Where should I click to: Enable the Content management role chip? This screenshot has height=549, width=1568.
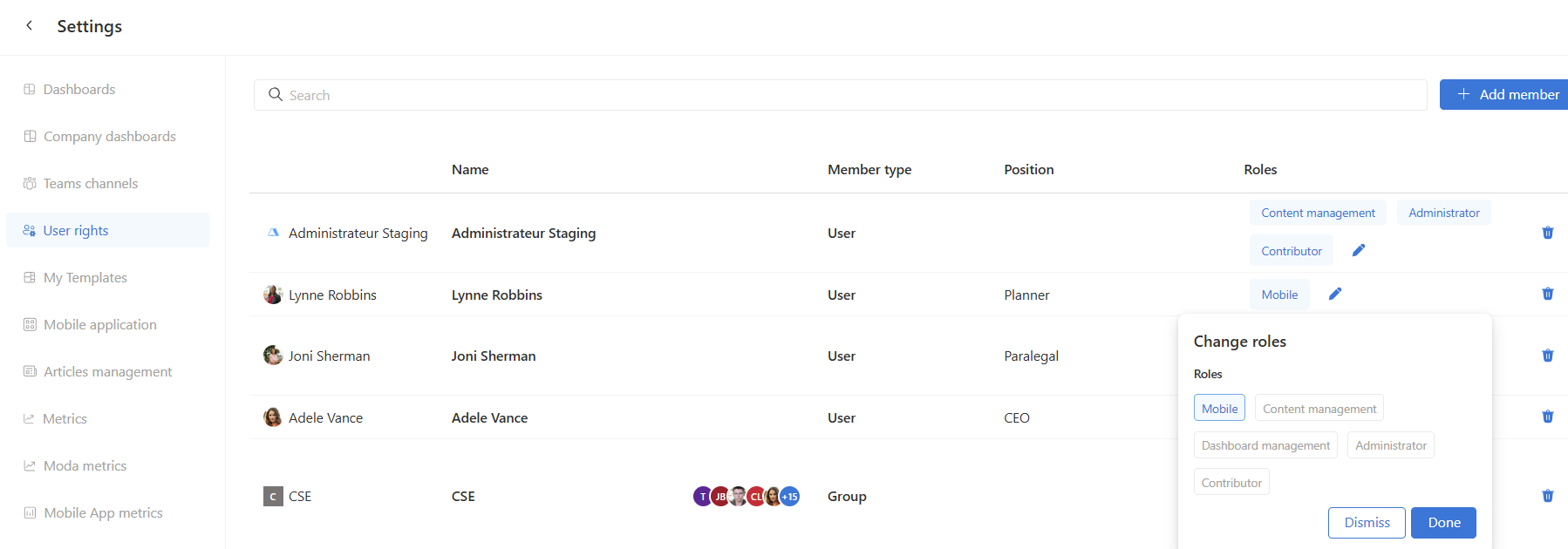click(x=1319, y=408)
